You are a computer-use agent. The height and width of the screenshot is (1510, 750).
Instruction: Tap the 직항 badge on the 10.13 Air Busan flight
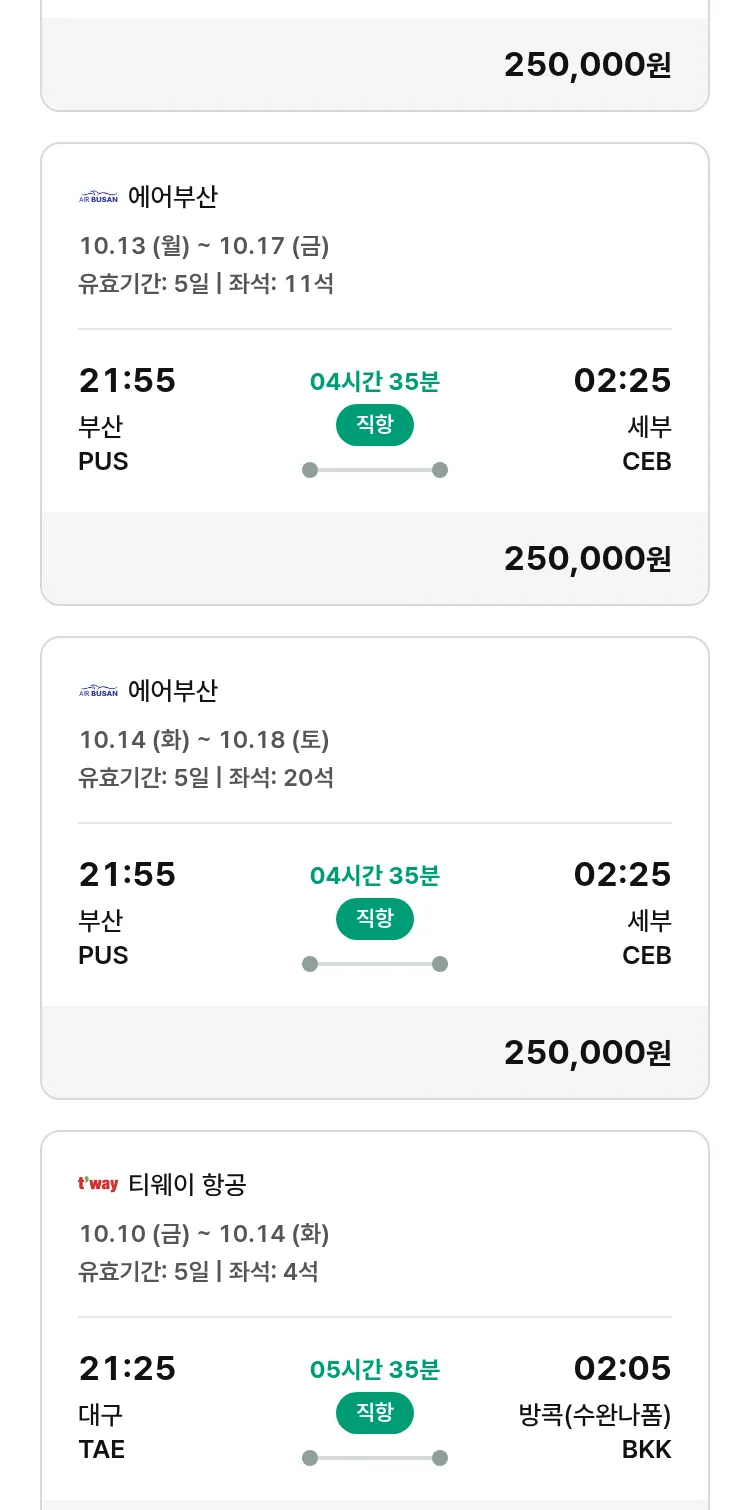tap(374, 425)
